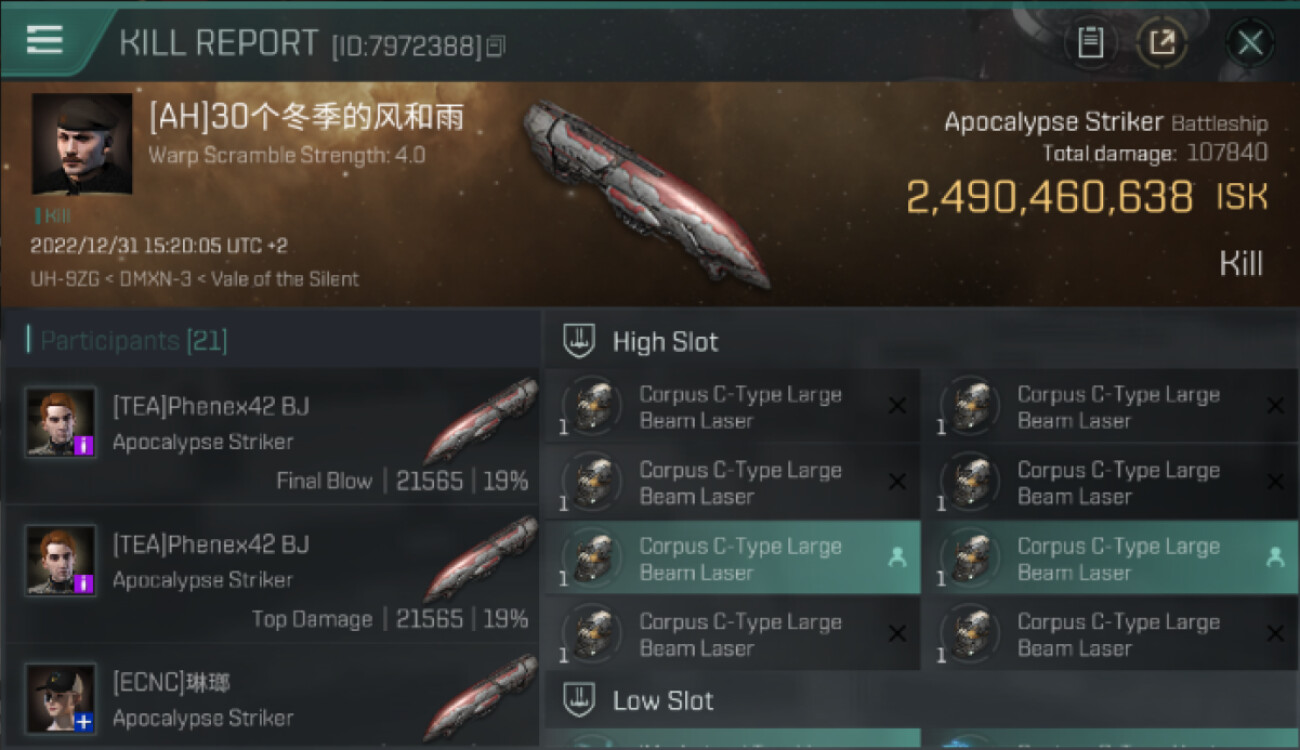
Task: Open the clipboard icon in the header
Action: 1090,42
